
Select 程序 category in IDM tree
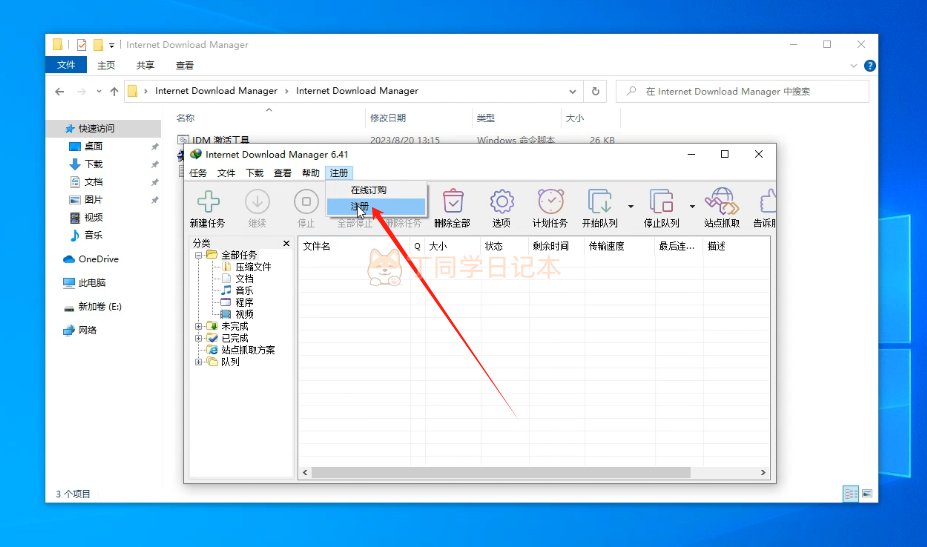(244, 302)
